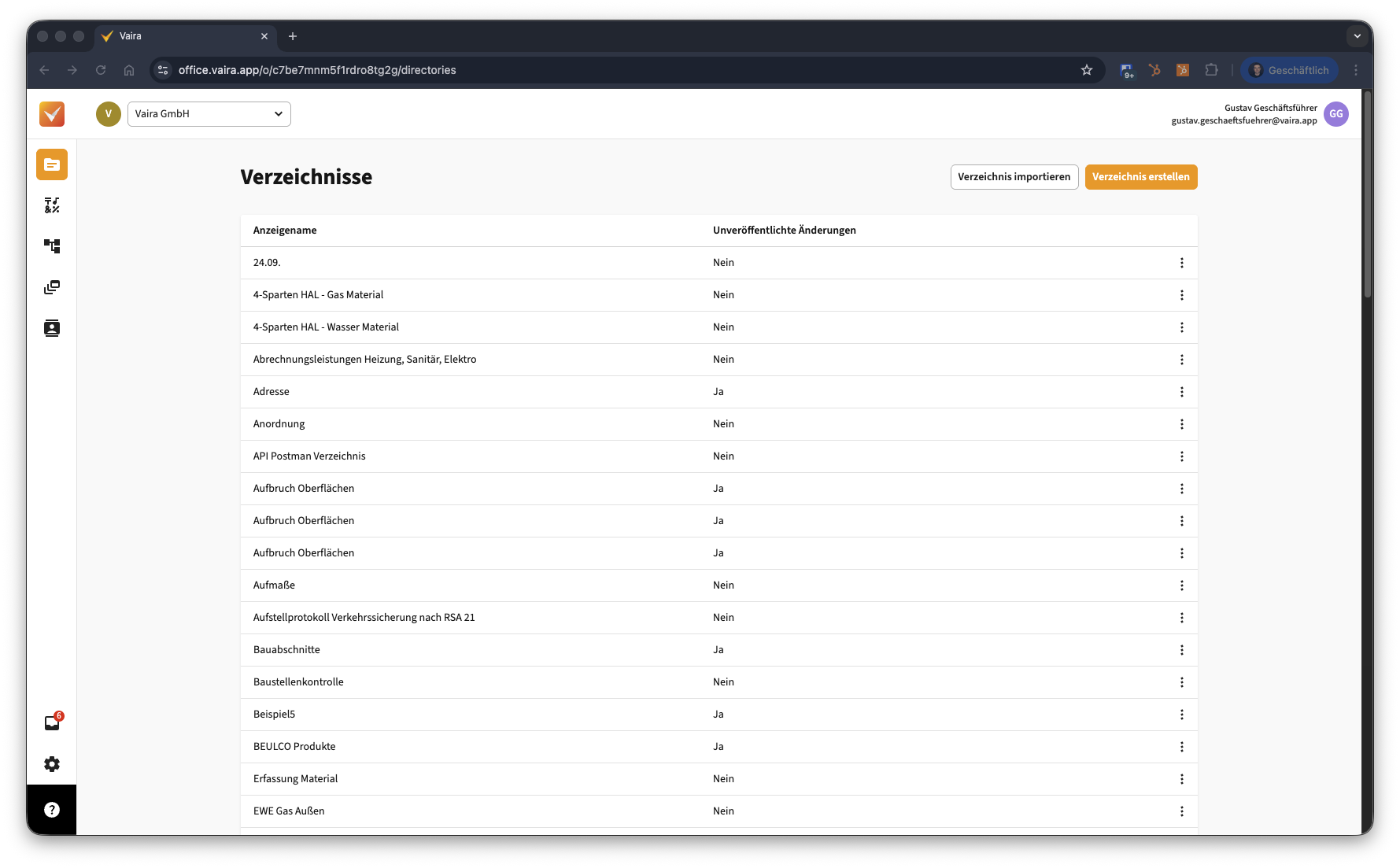This screenshot has width=1400, height=868.
Task: Click the Vaira logo icon
Action: tap(52, 114)
